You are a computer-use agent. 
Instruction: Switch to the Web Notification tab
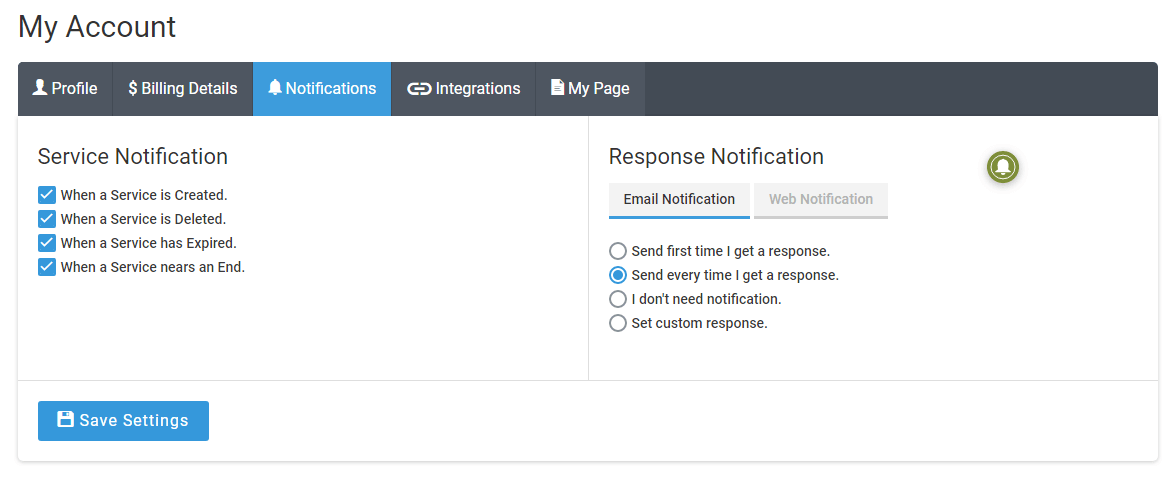[821, 200]
